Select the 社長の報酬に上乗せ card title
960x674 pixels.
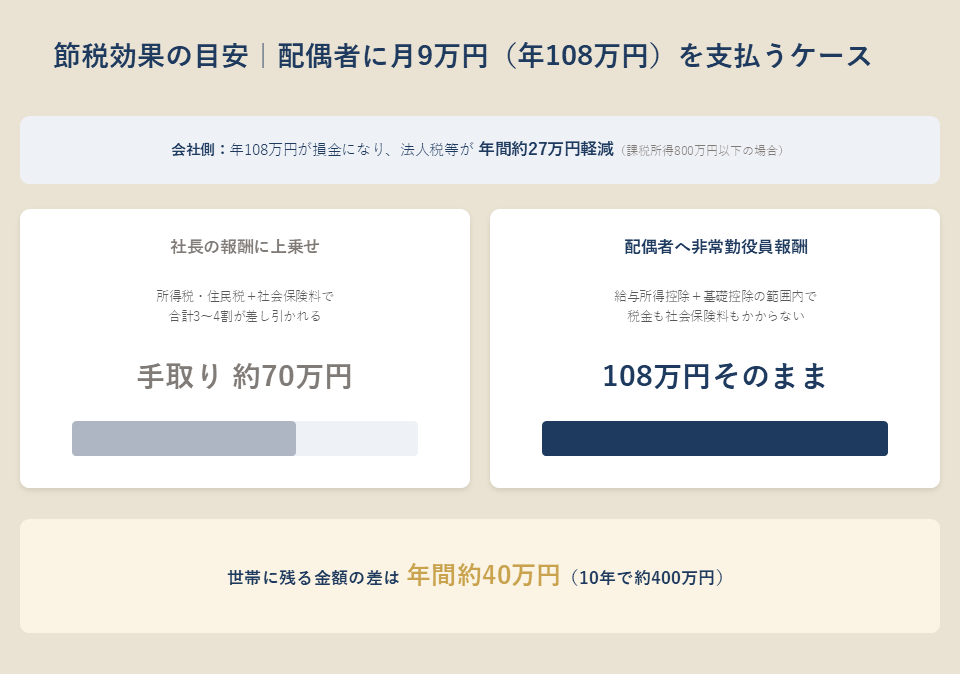tap(245, 246)
